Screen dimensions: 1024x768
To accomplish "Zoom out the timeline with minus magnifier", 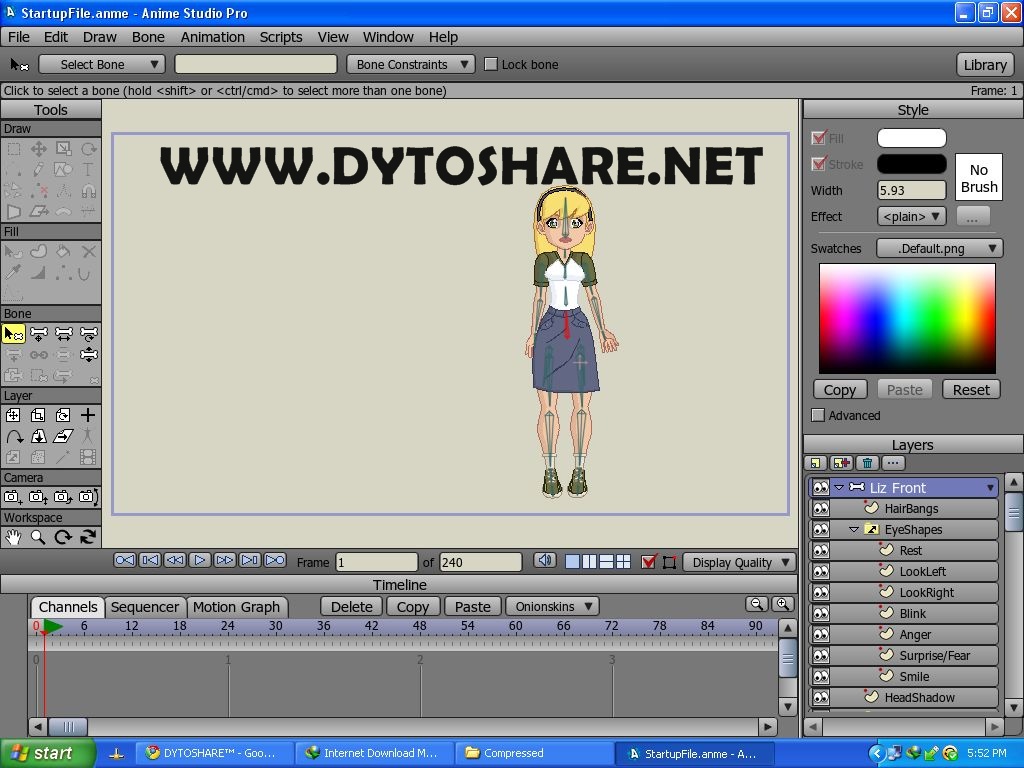I will 757,605.
